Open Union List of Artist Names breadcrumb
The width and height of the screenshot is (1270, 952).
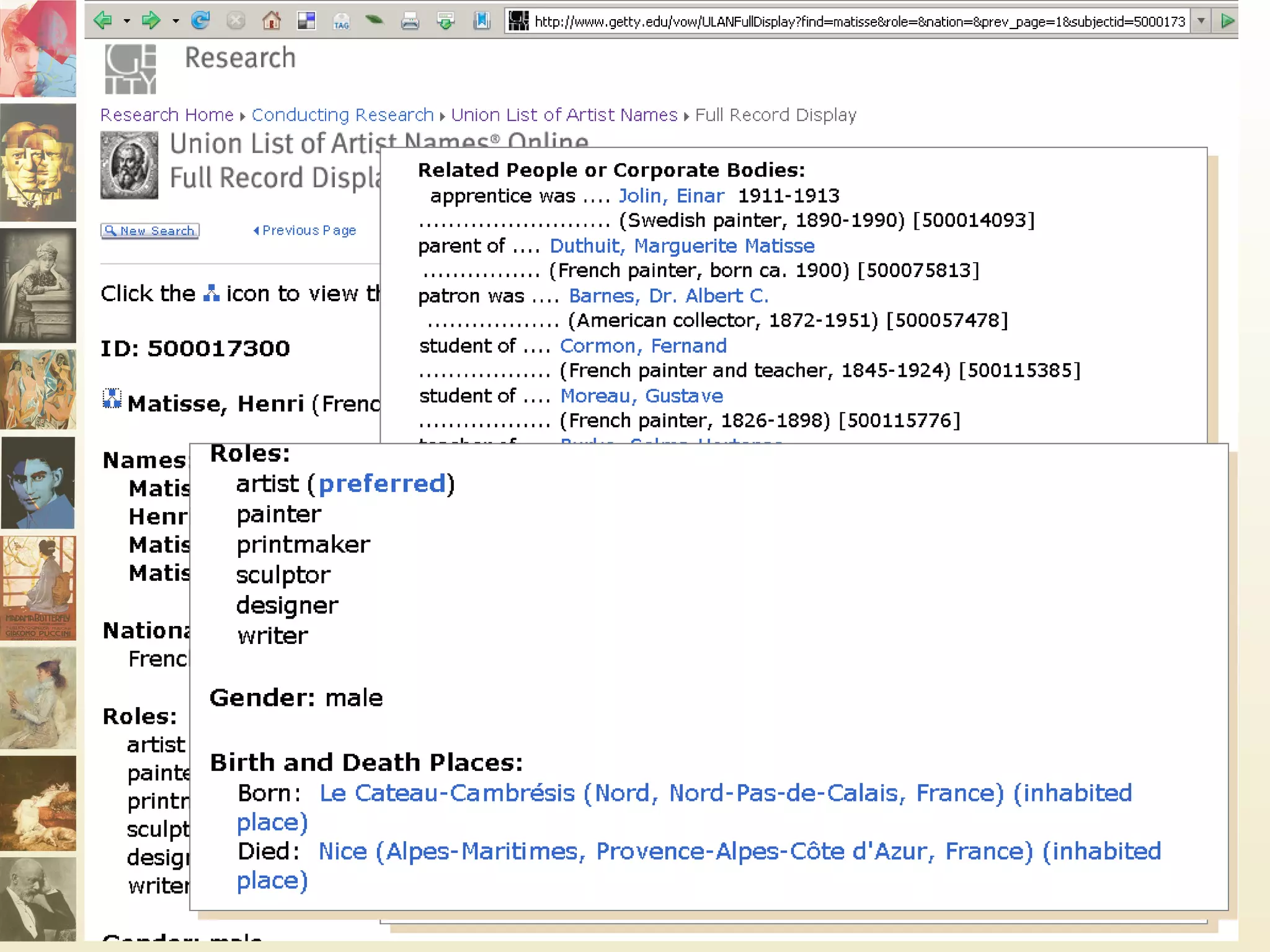tap(564, 115)
